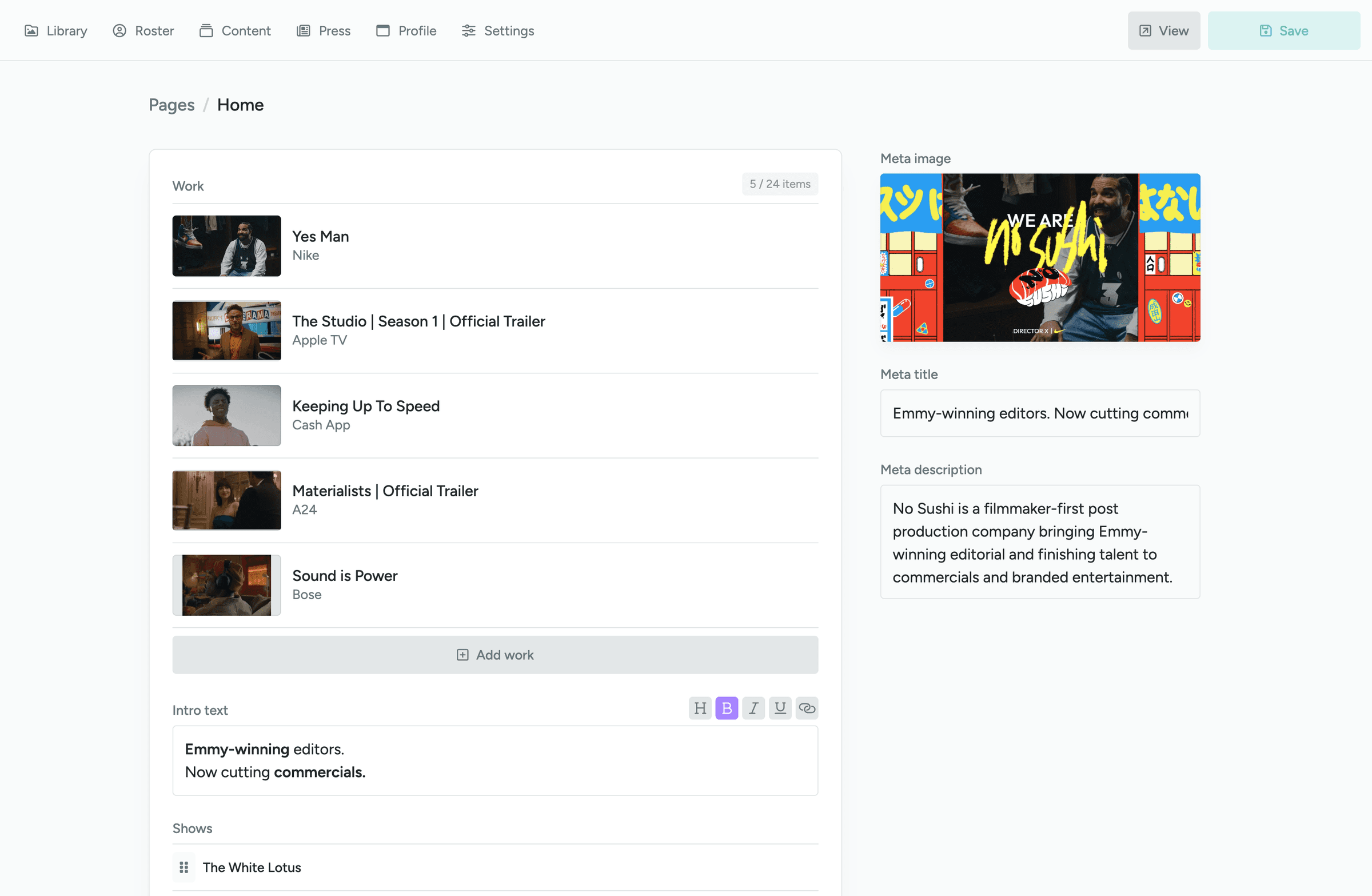This screenshot has width=1372, height=896.
Task: Select the Yes Man title
Action: pyautogui.click(x=321, y=236)
